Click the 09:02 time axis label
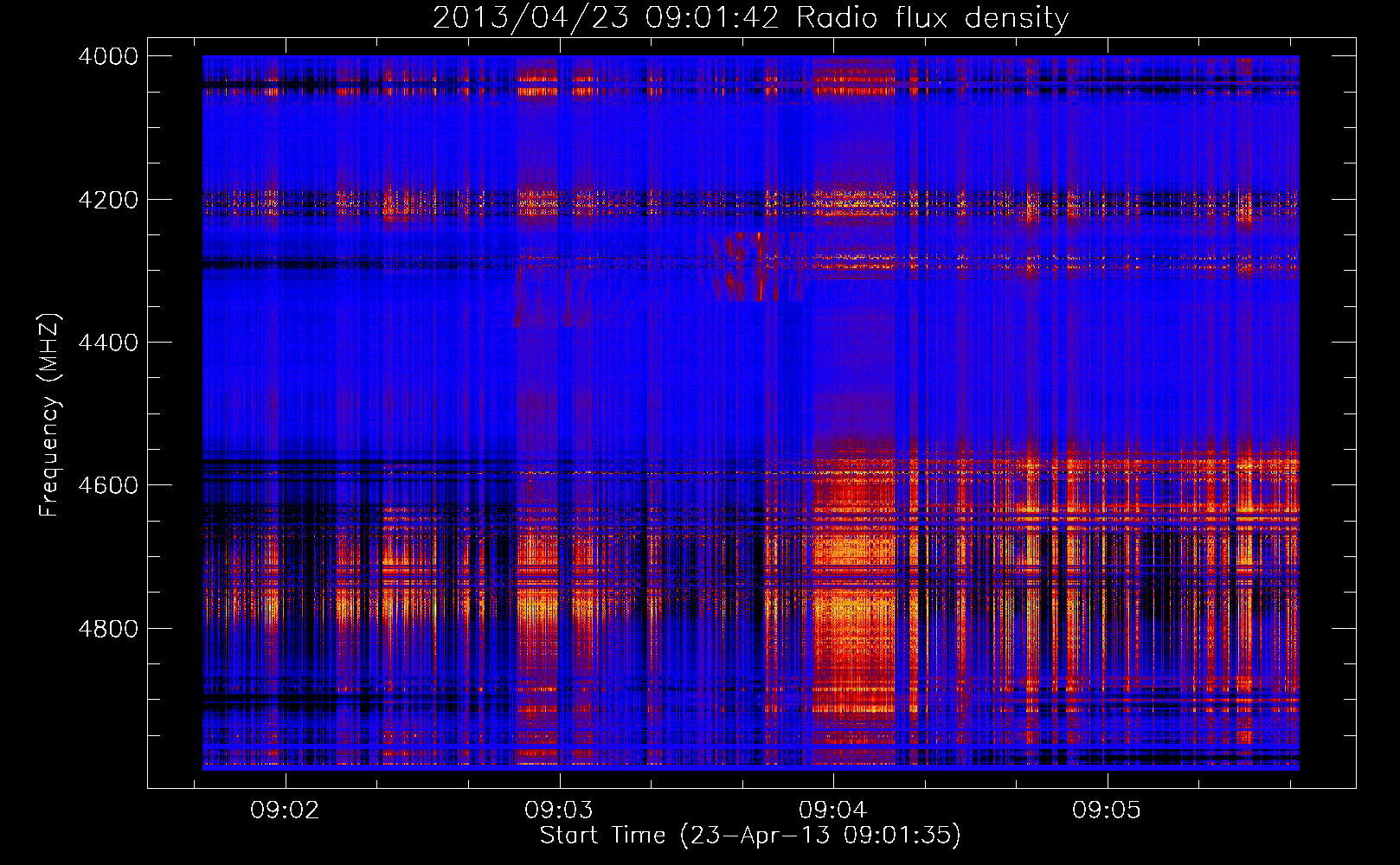This screenshot has height=865, width=1400. tap(285, 811)
